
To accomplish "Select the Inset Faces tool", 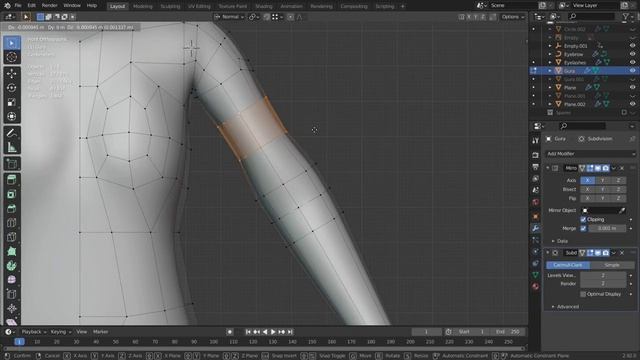I will (12, 194).
